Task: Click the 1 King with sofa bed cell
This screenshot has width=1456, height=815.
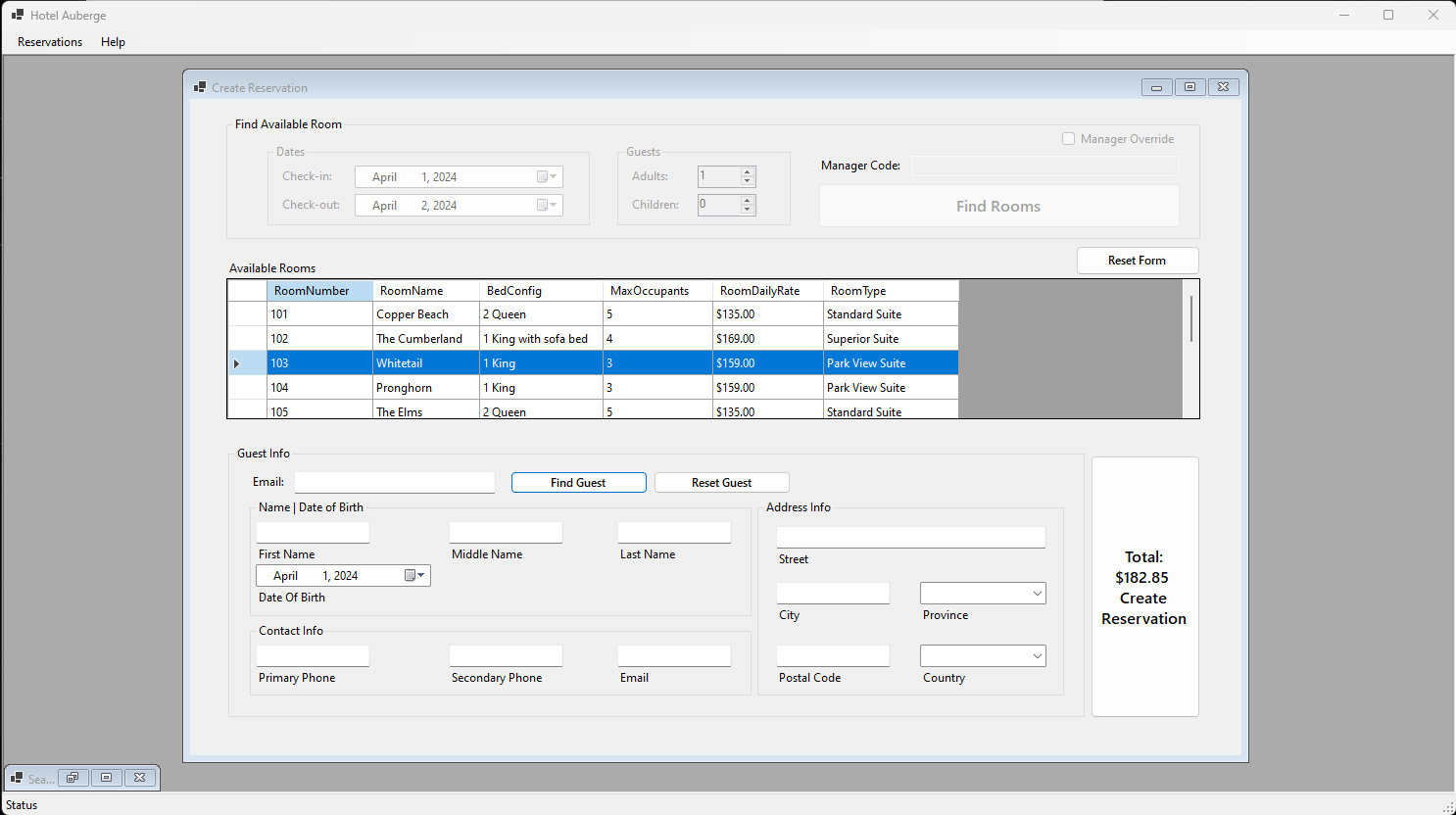Action: [541, 339]
